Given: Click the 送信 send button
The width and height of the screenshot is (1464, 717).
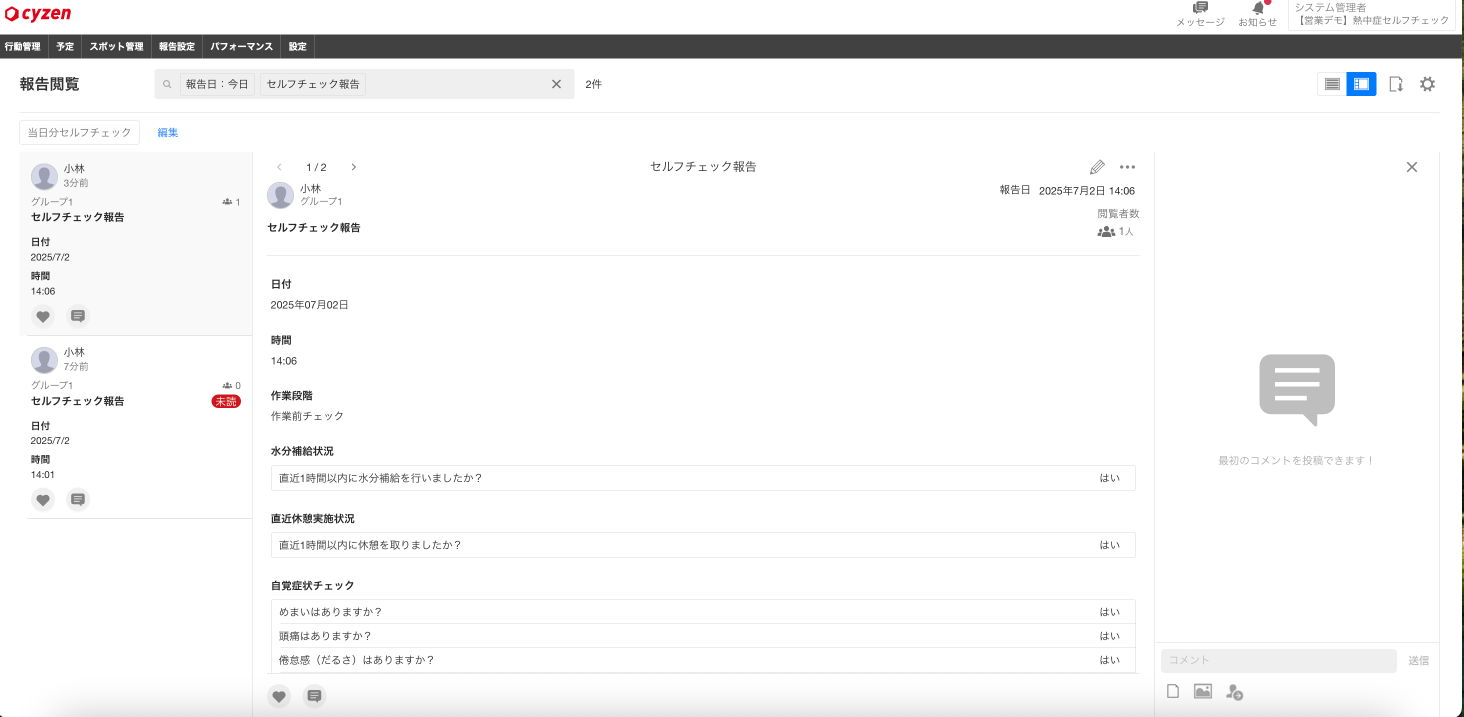Looking at the screenshot, I should (x=1418, y=660).
